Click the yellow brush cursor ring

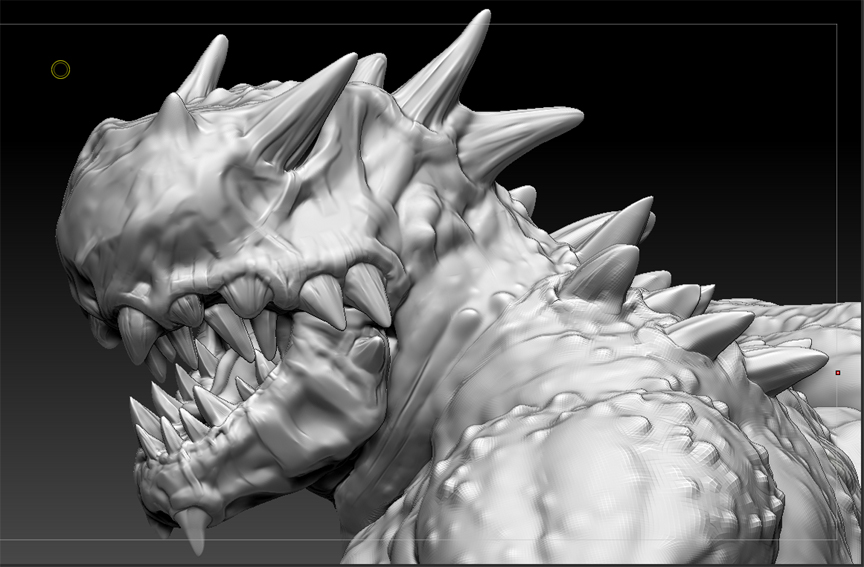[61, 69]
